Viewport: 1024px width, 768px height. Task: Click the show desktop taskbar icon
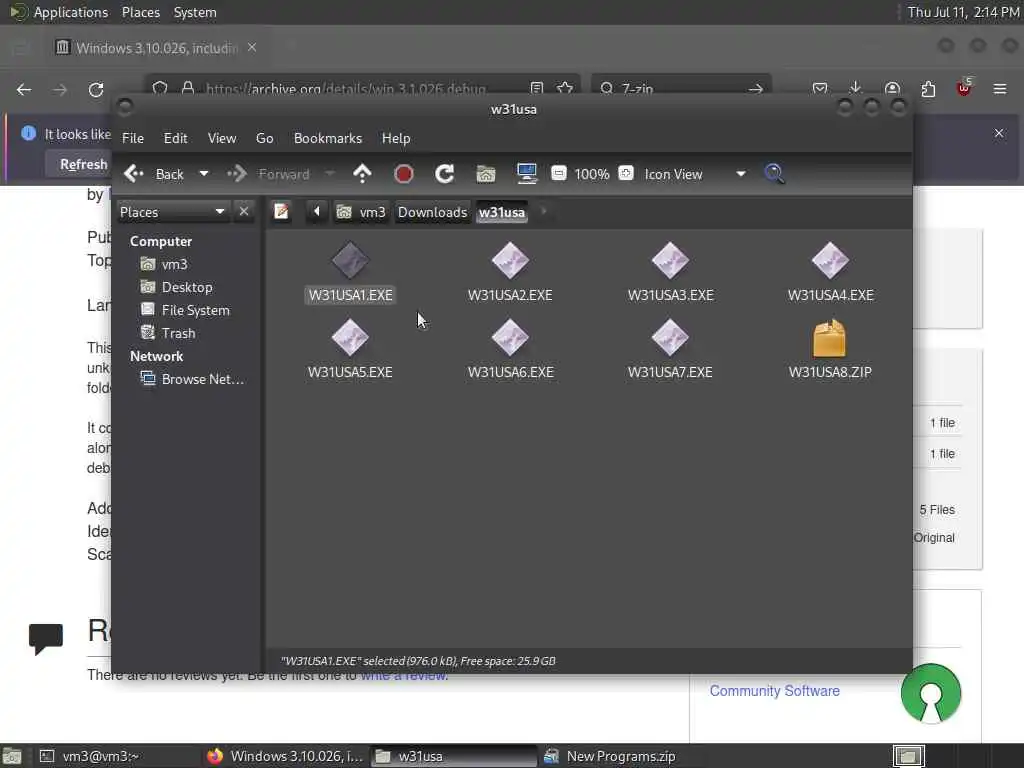point(12,756)
